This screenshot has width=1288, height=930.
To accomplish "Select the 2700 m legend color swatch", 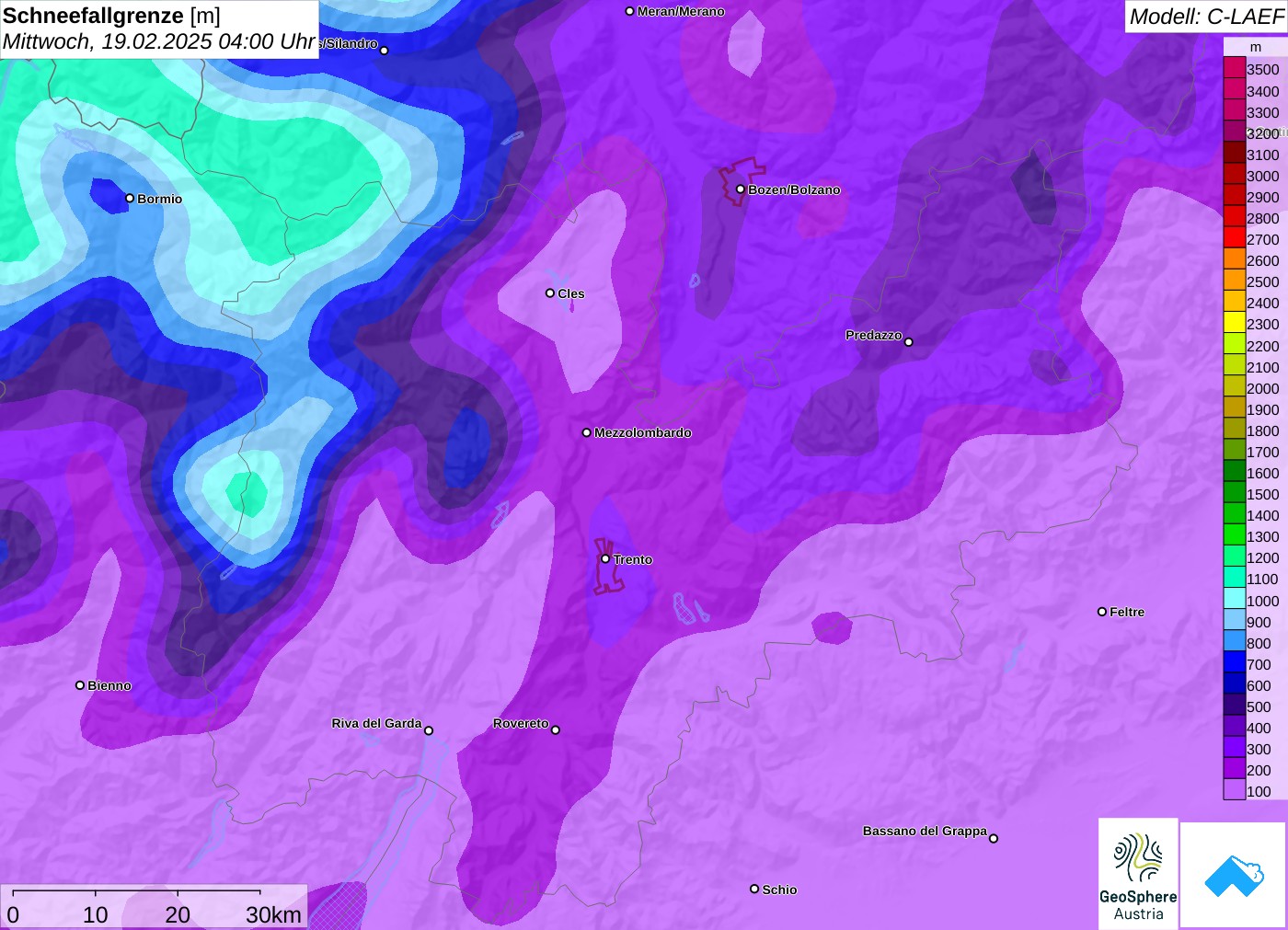I will point(1235,239).
